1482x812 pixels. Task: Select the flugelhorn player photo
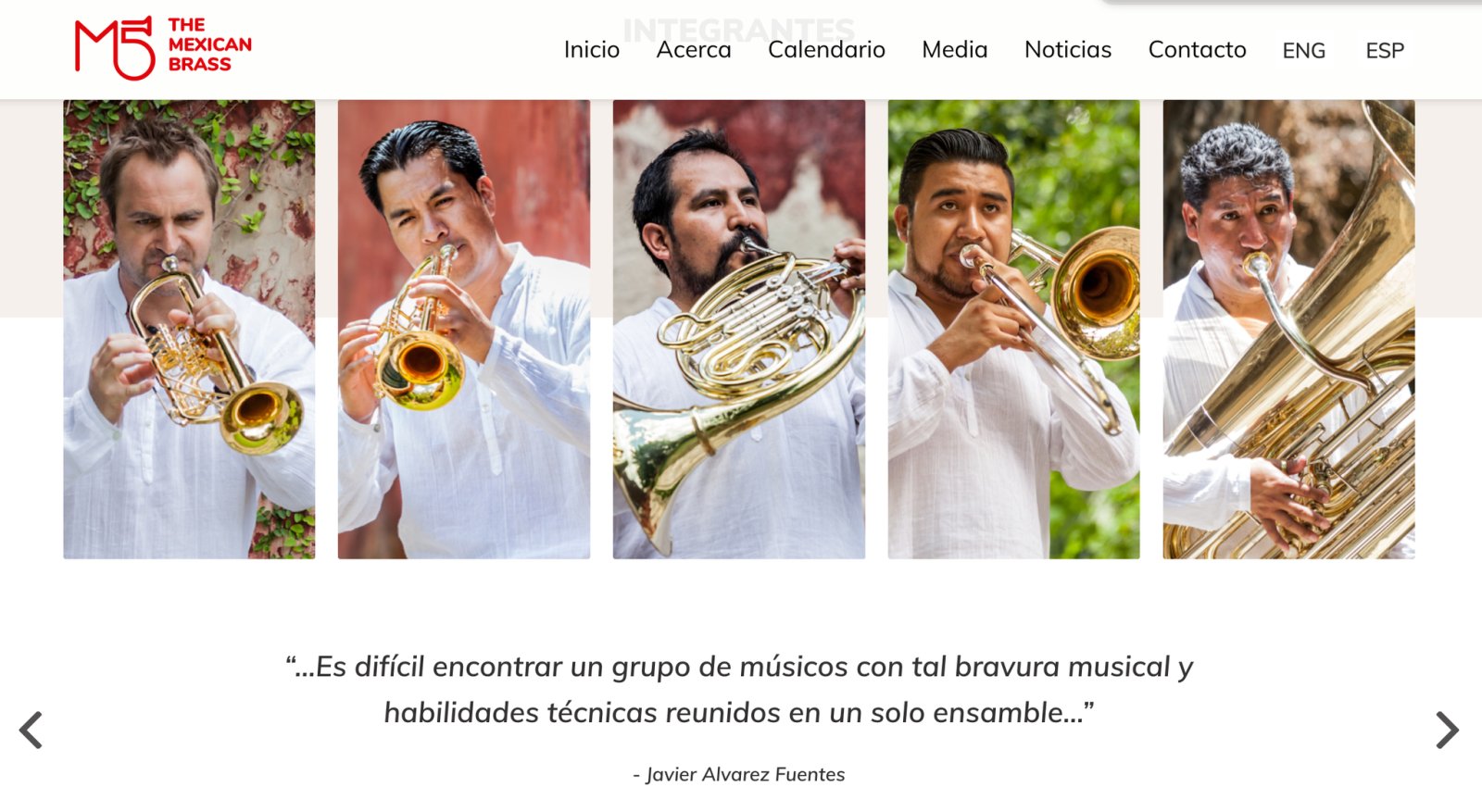[x=189, y=329]
